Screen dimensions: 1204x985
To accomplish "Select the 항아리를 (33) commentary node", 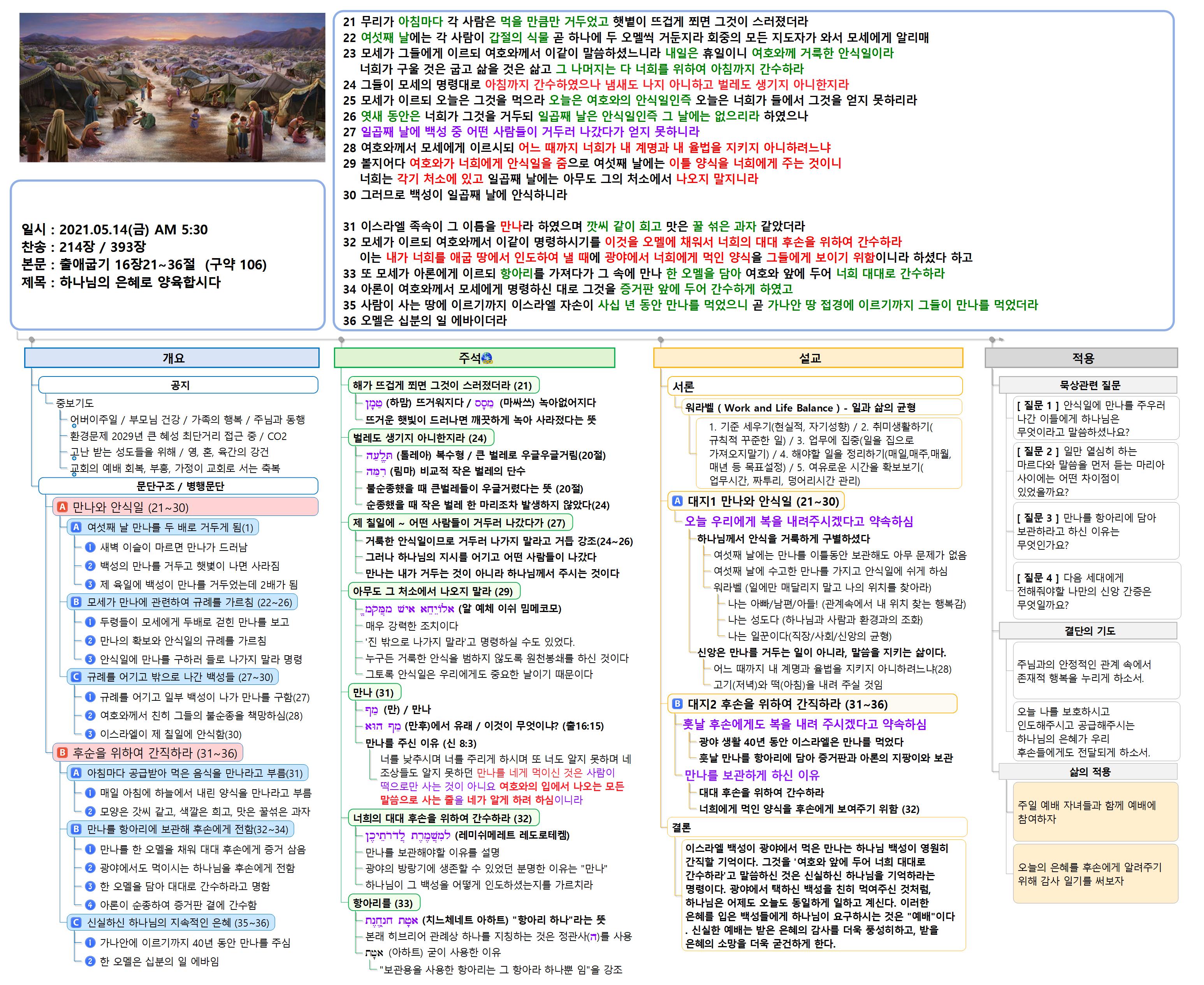I will pyautogui.click(x=383, y=903).
